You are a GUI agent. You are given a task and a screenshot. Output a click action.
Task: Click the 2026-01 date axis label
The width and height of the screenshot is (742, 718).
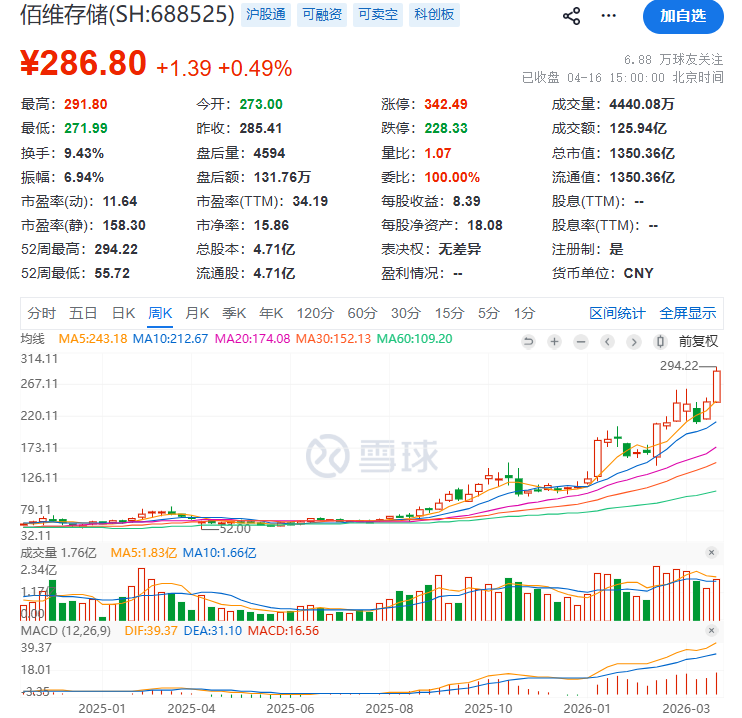587,709
